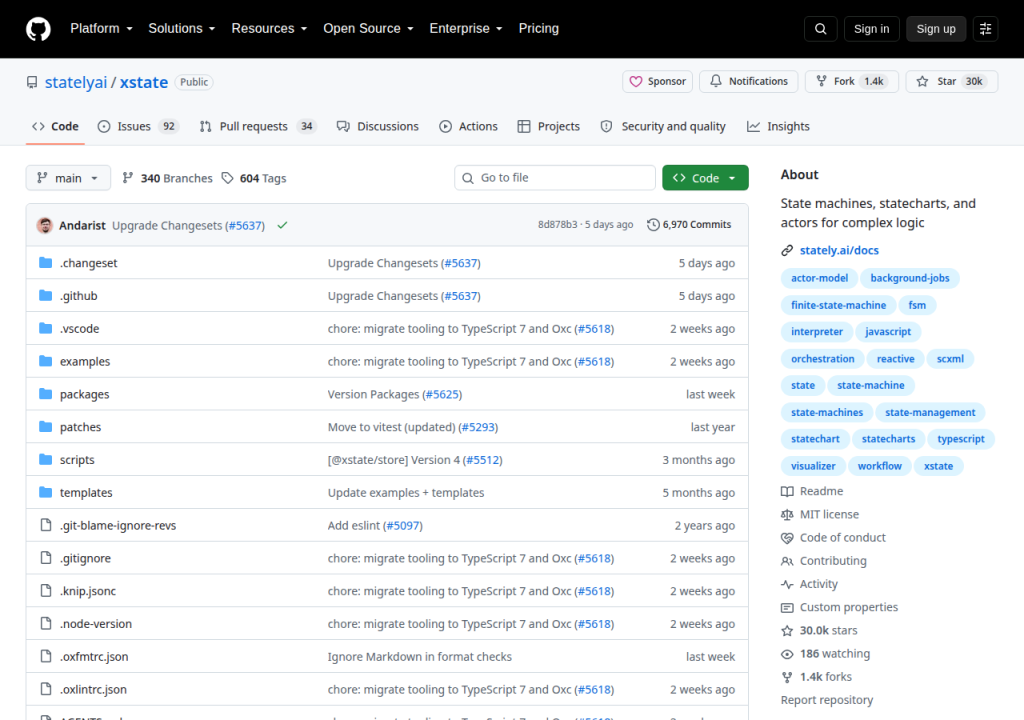The width and height of the screenshot is (1024, 720).
Task: Click the Custom properties note icon
Action: pos(787,608)
